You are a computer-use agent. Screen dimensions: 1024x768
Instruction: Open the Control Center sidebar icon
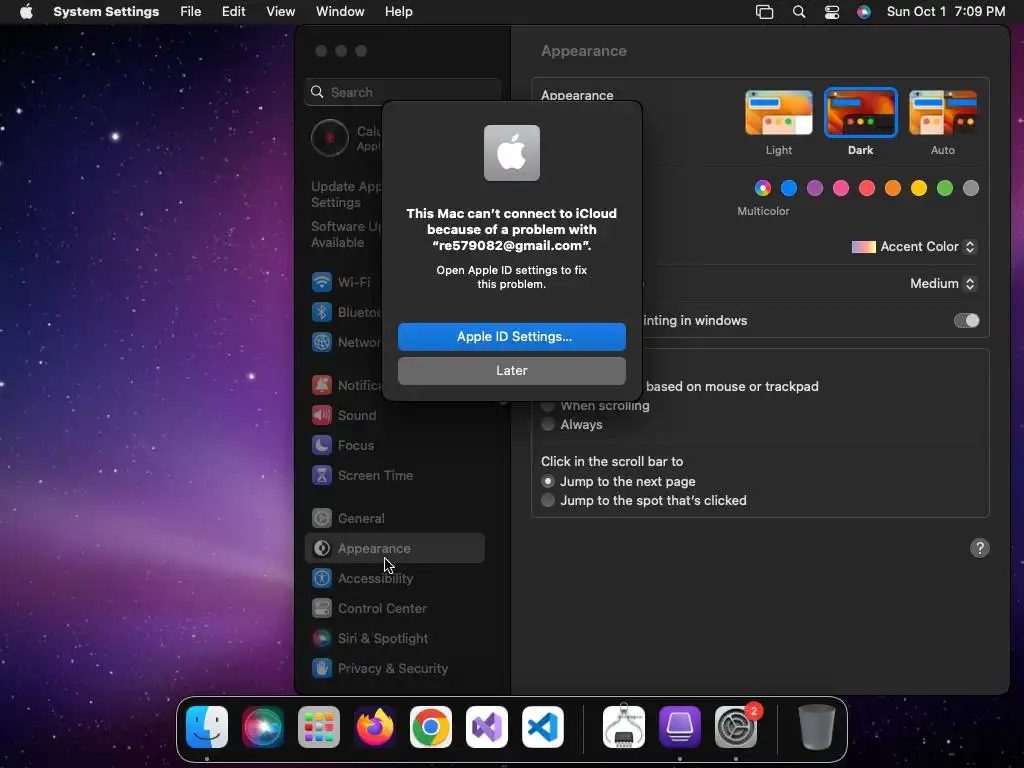pos(321,609)
